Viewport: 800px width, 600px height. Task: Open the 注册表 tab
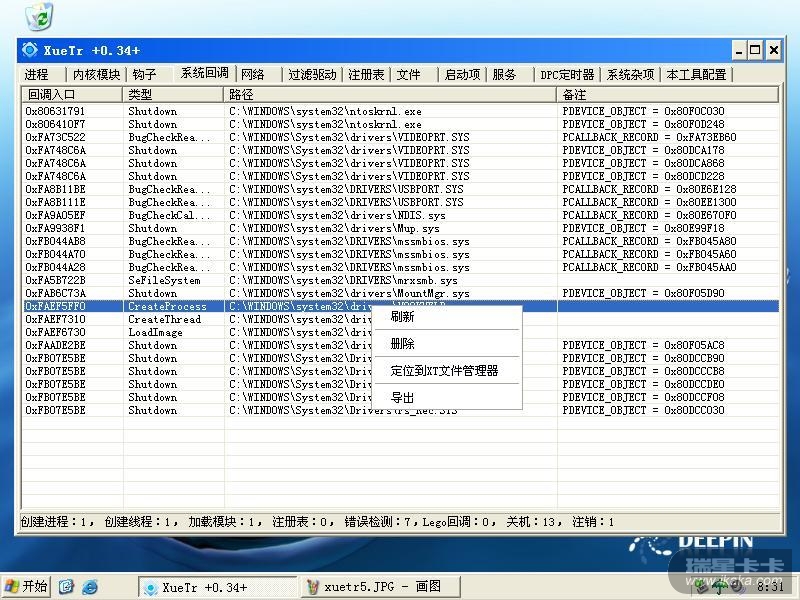tap(366, 75)
